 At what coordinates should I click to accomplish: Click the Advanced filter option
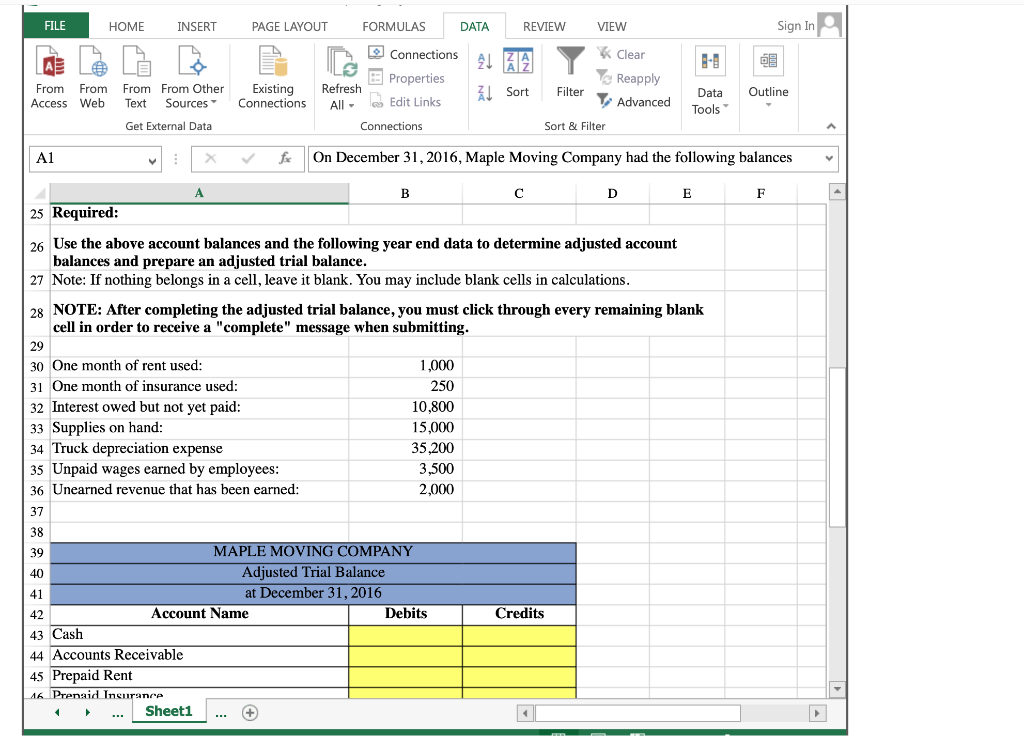(x=634, y=101)
